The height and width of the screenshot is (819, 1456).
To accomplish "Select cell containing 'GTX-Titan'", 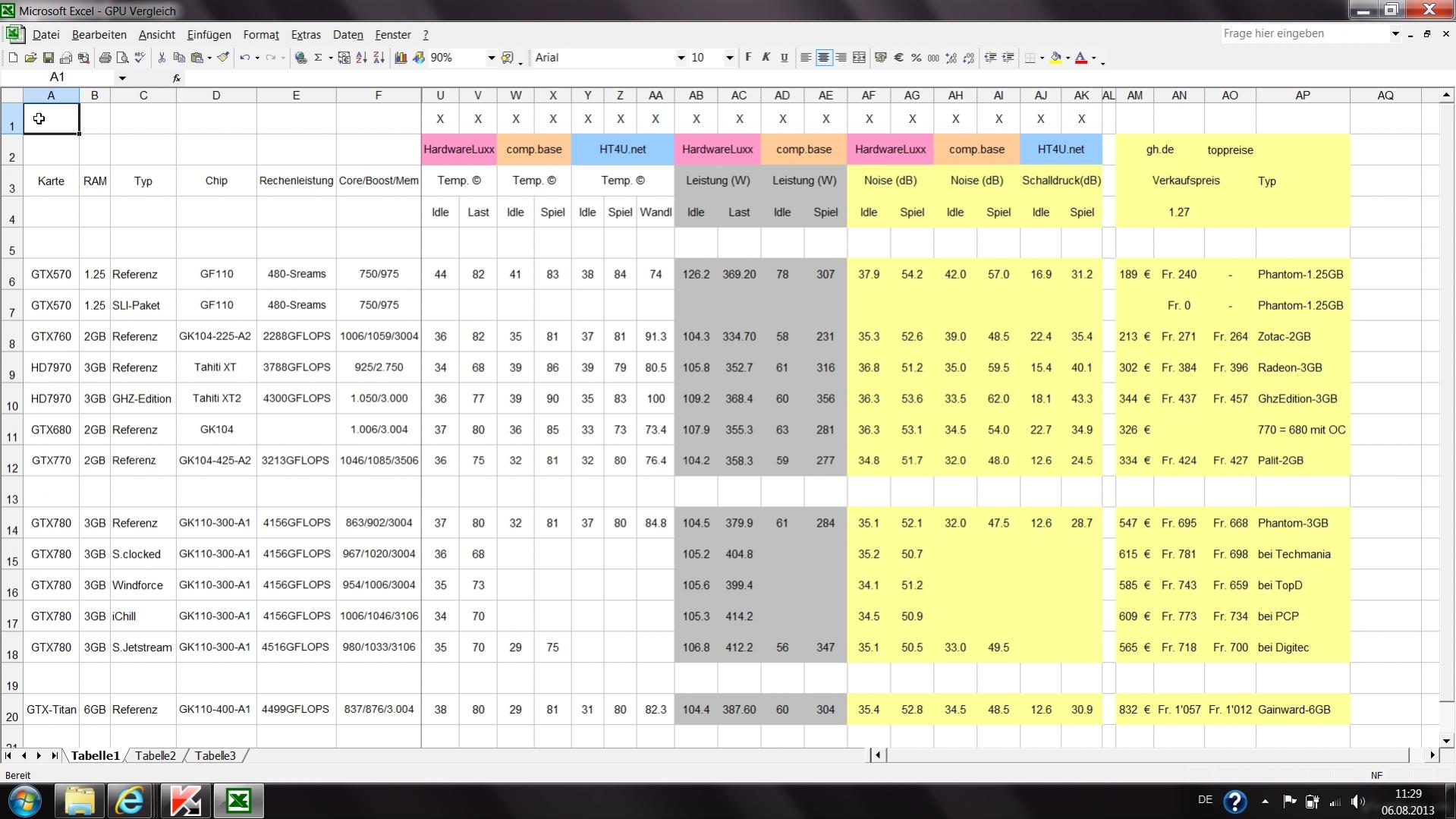I will click(52, 710).
